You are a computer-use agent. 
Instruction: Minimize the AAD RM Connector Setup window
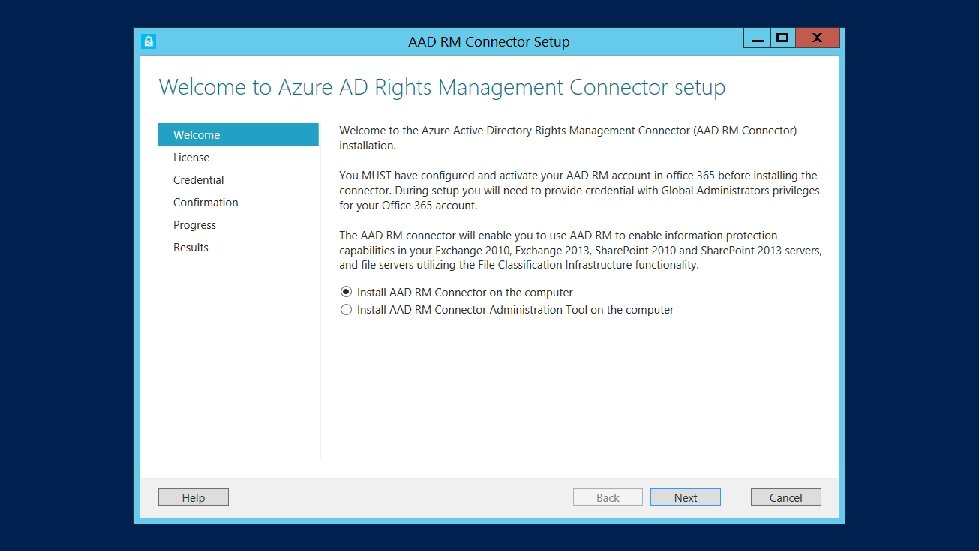click(x=758, y=38)
